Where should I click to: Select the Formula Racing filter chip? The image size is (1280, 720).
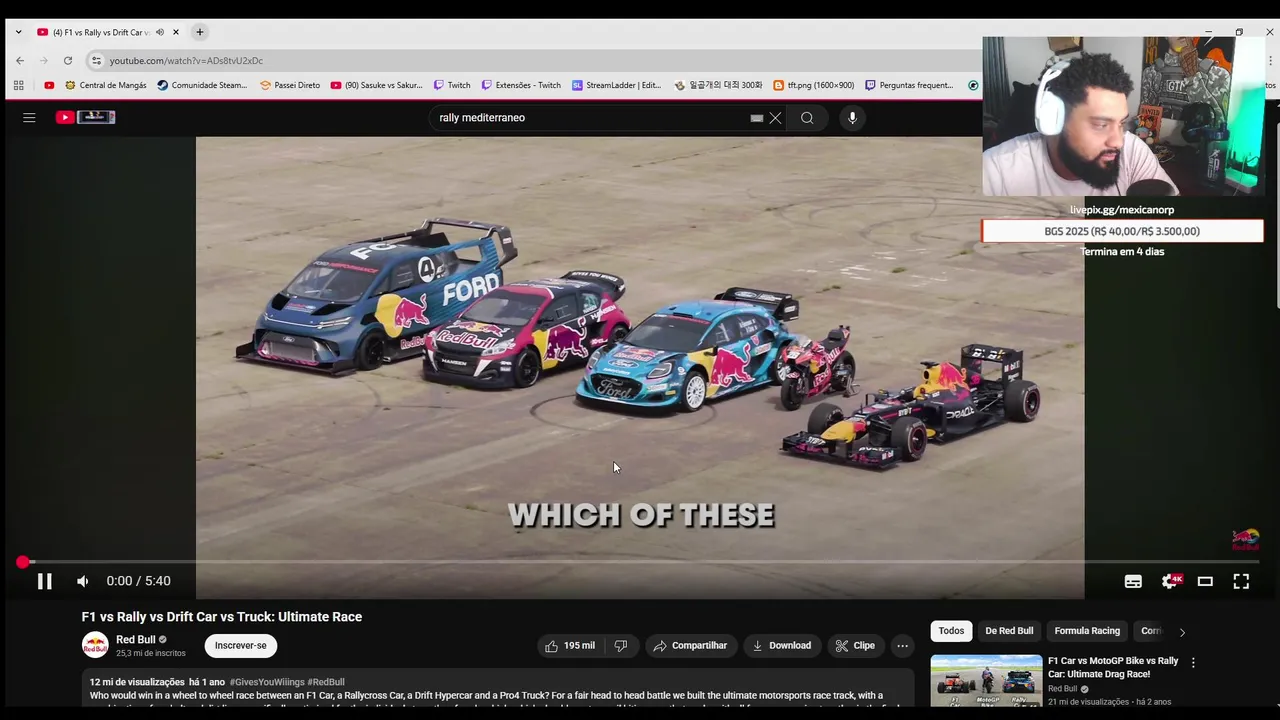(1087, 631)
